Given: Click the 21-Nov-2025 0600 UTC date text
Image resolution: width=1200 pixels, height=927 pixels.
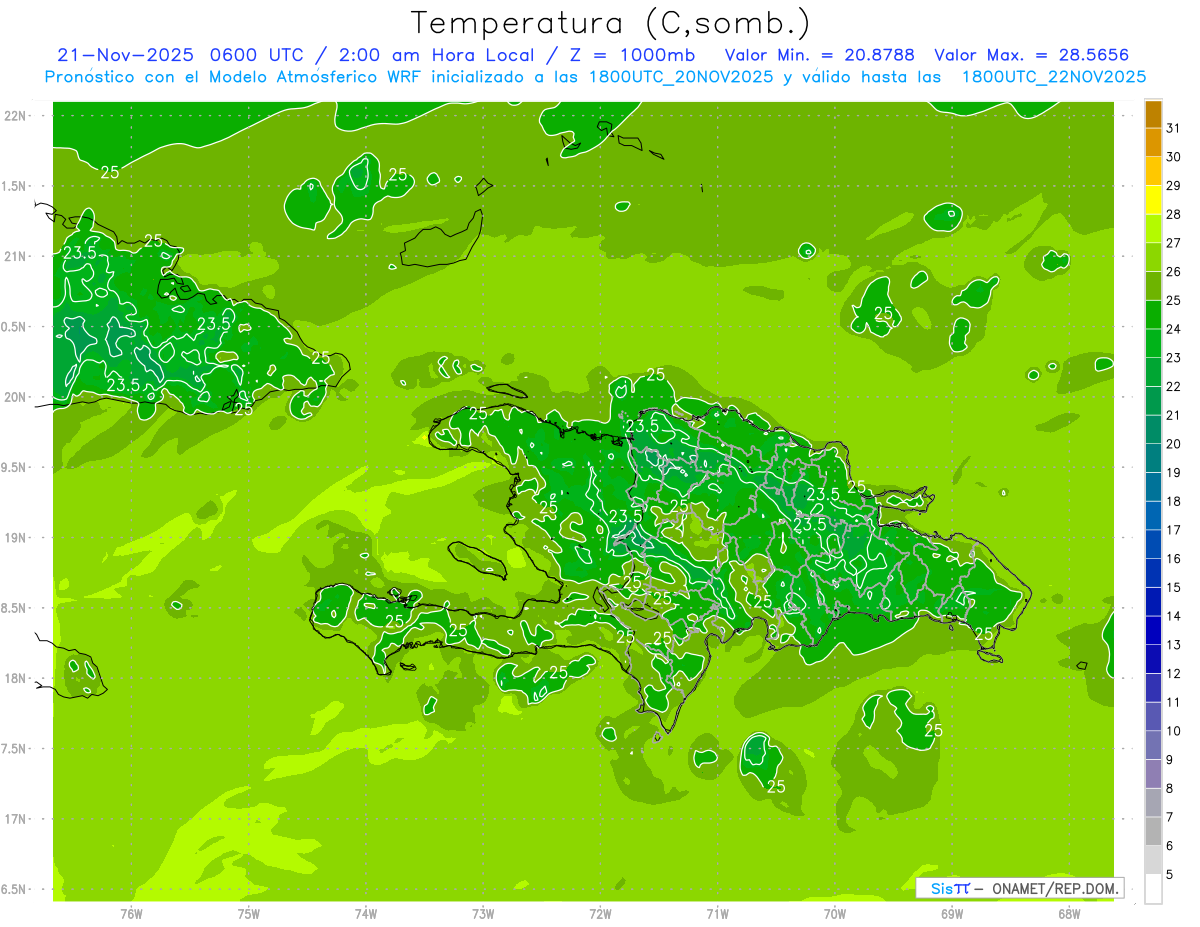Looking at the screenshot, I should click(183, 55).
